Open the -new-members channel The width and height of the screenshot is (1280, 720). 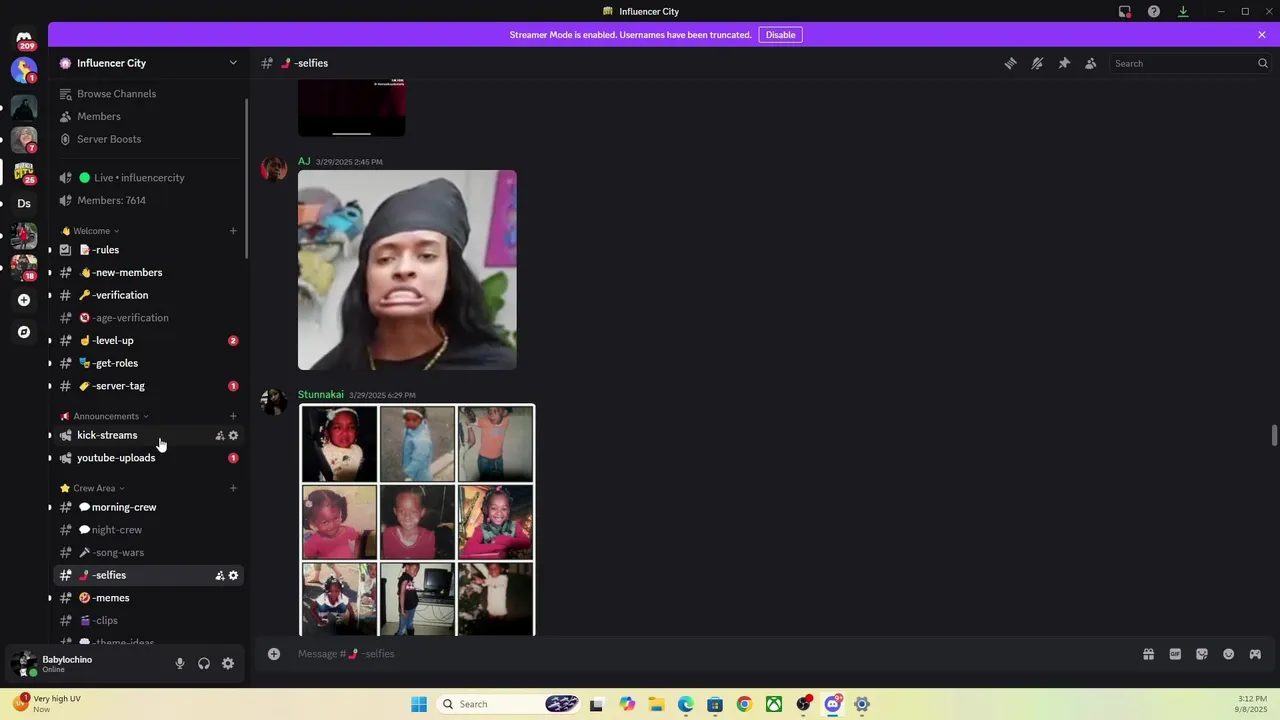pos(148,272)
